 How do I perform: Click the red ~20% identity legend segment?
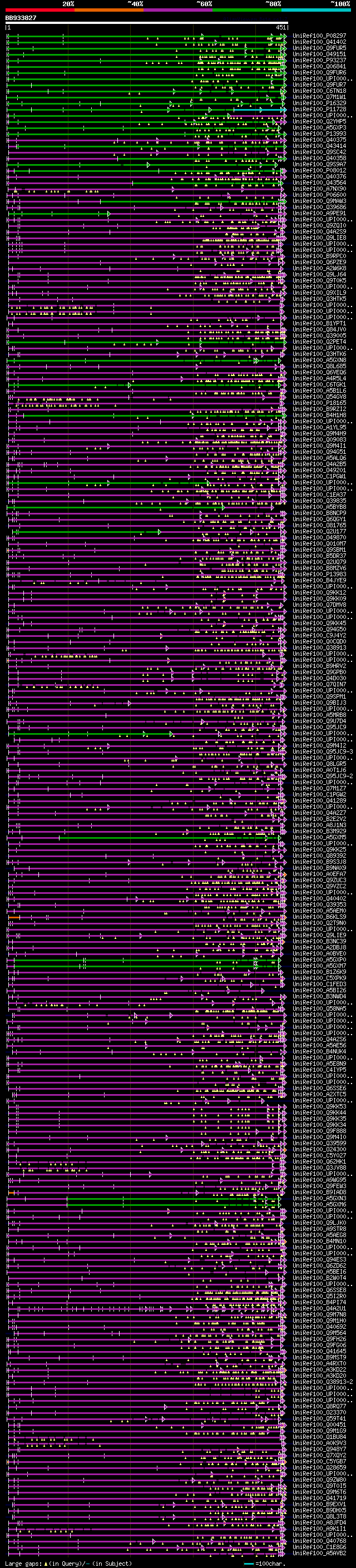[x=39, y=10]
